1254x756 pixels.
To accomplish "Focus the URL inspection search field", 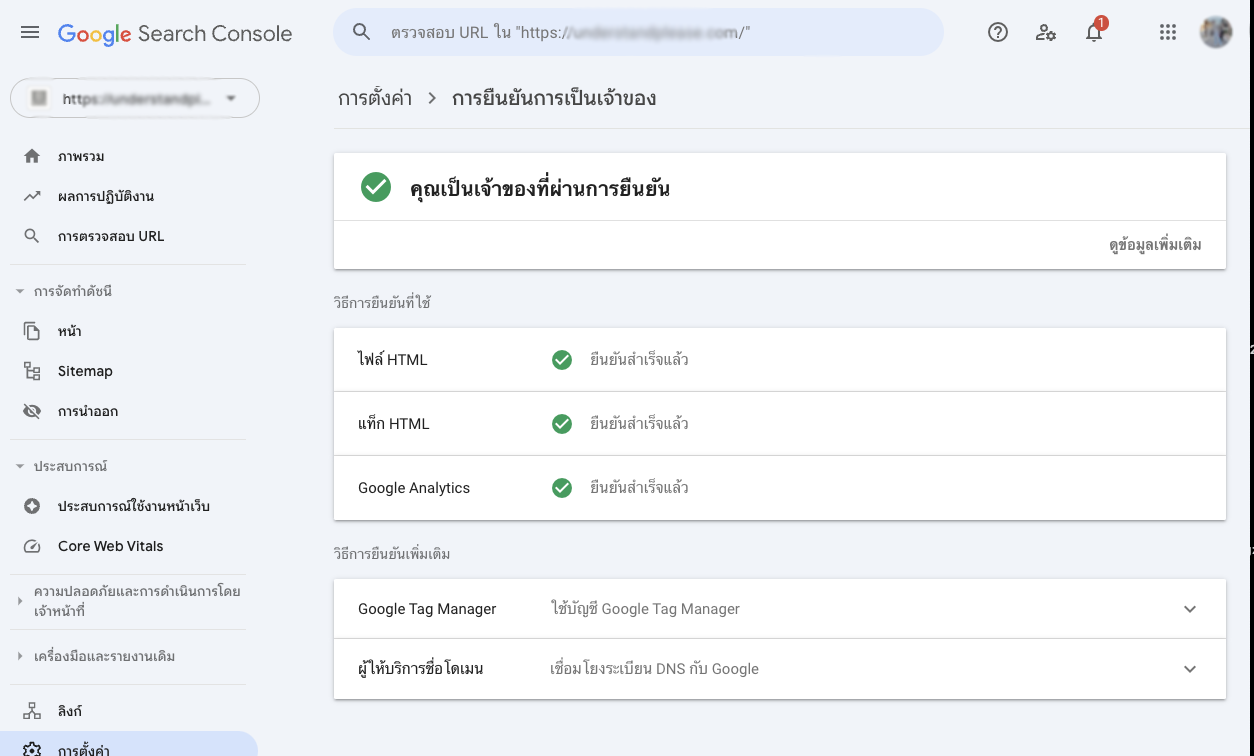I will click(638, 32).
